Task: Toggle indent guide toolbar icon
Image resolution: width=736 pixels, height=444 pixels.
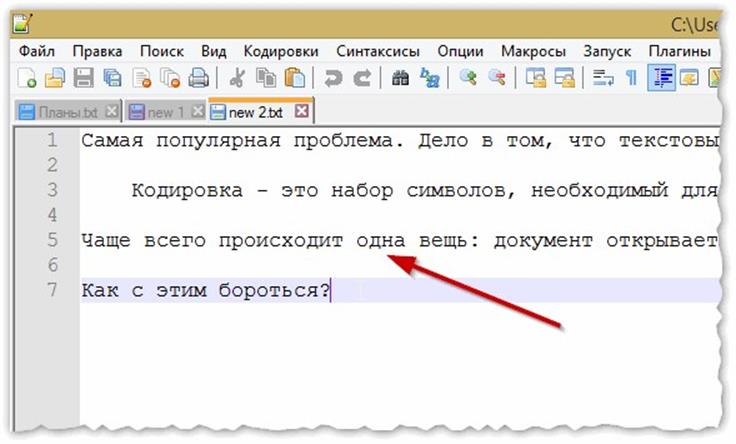Action: point(661,78)
